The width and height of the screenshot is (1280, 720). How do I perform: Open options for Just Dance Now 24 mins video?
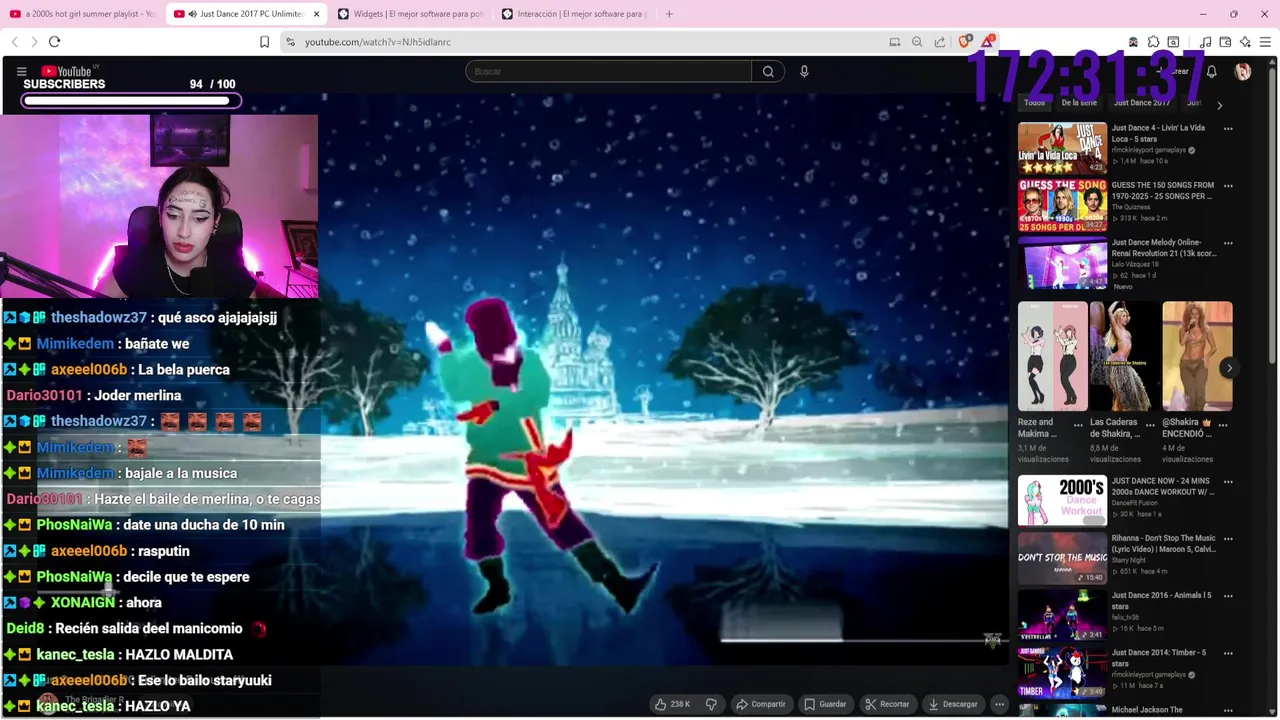[1228, 482]
